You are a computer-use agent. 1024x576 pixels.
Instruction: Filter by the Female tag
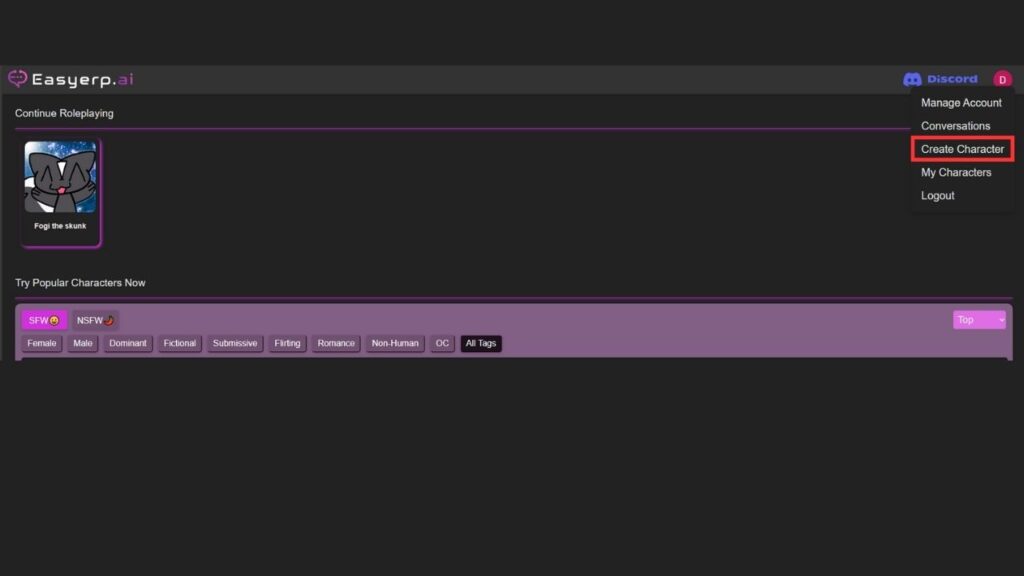point(42,343)
